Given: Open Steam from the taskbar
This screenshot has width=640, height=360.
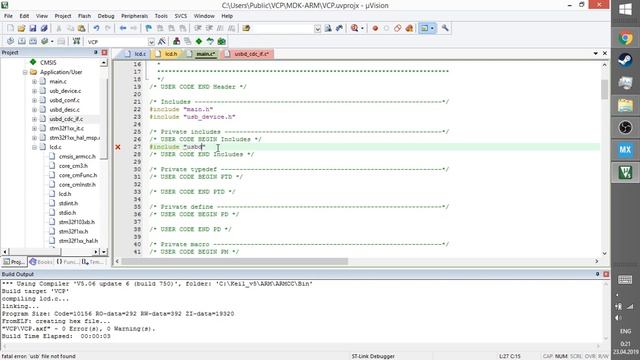Looking at the screenshot, I should pos(625,60).
